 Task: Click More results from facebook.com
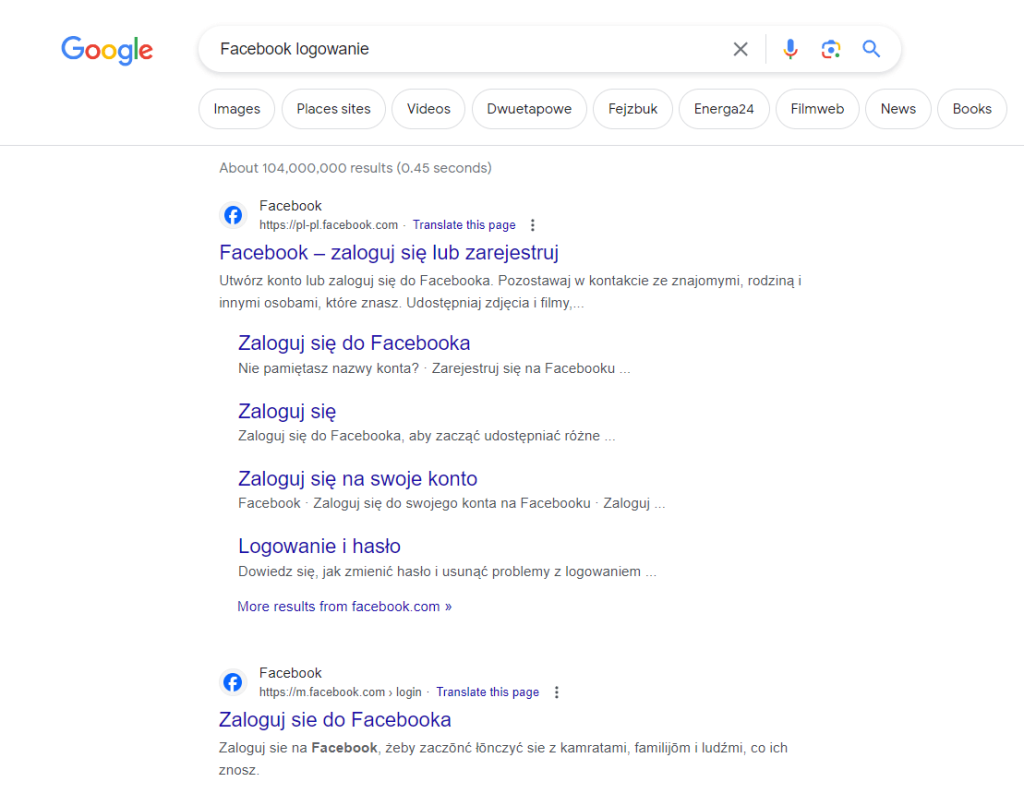point(344,606)
